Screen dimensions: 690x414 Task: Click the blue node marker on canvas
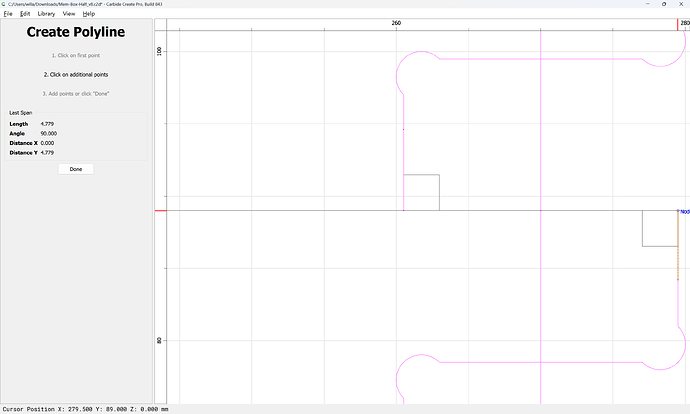click(x=678, y=211)
